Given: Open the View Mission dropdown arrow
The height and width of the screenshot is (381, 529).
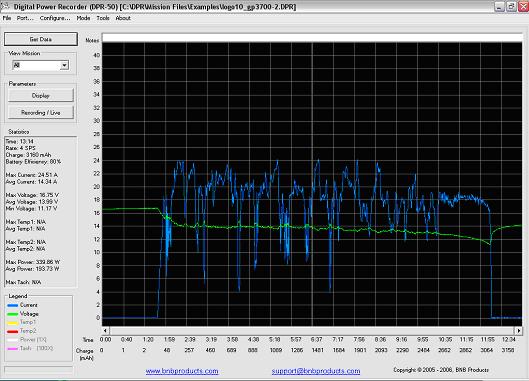Looking at the screenshot, I should pyautogui.click(x=64, y=65).
